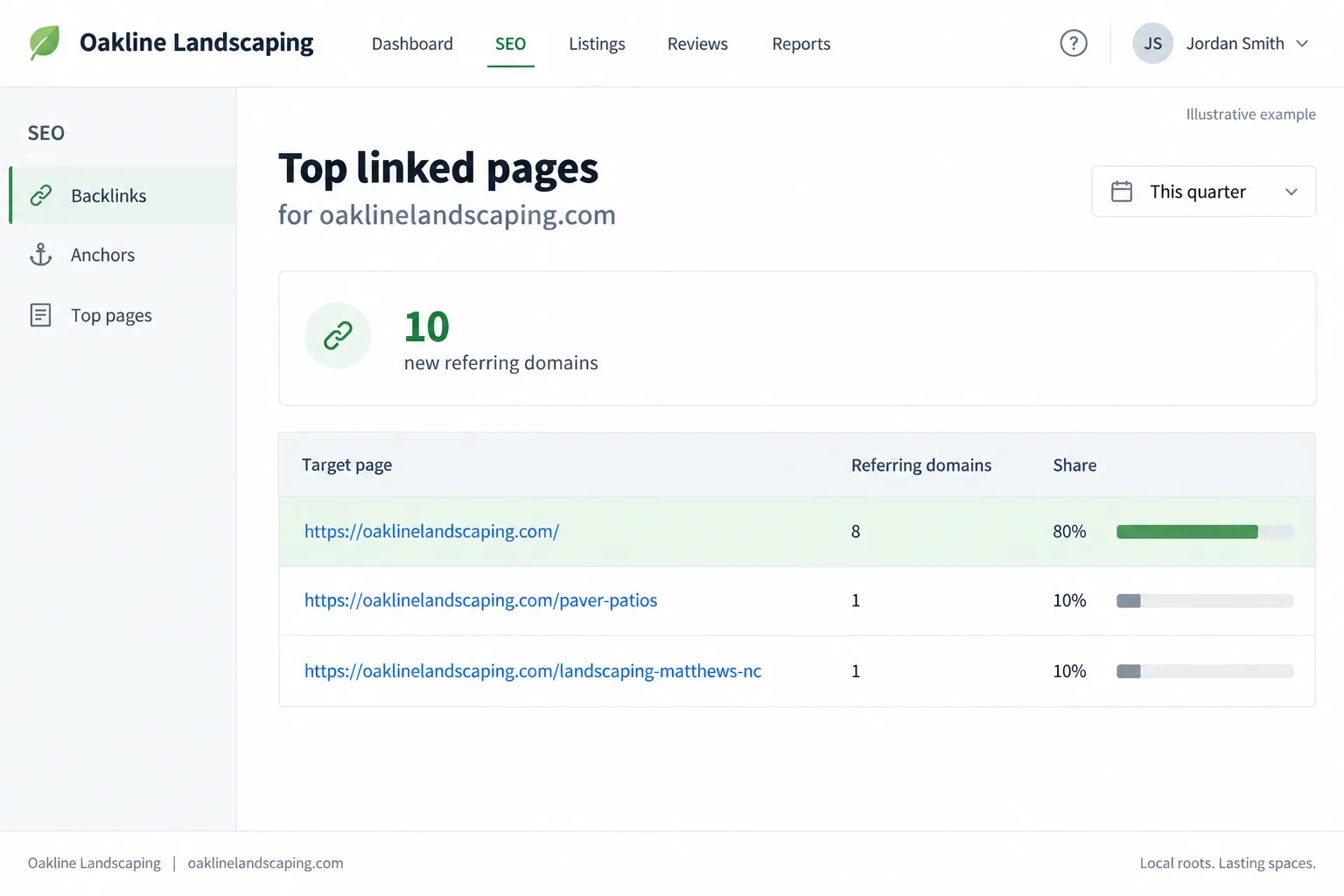The image size is (1344, 896).
Task: Click the Jordan Smith user name
Action: click(1235, 44)
